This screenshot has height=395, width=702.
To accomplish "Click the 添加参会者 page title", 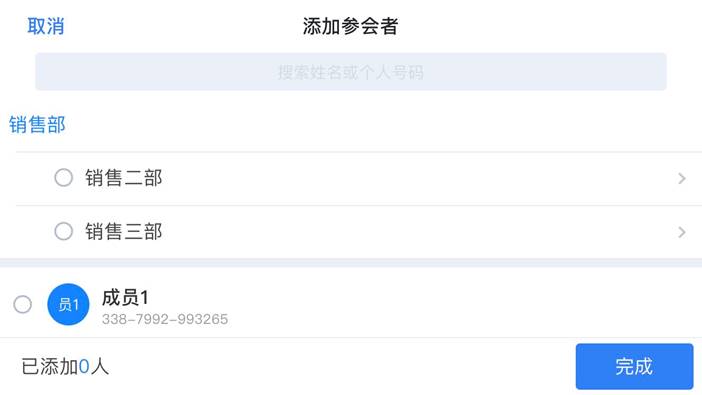I will (x=351, y=26).
